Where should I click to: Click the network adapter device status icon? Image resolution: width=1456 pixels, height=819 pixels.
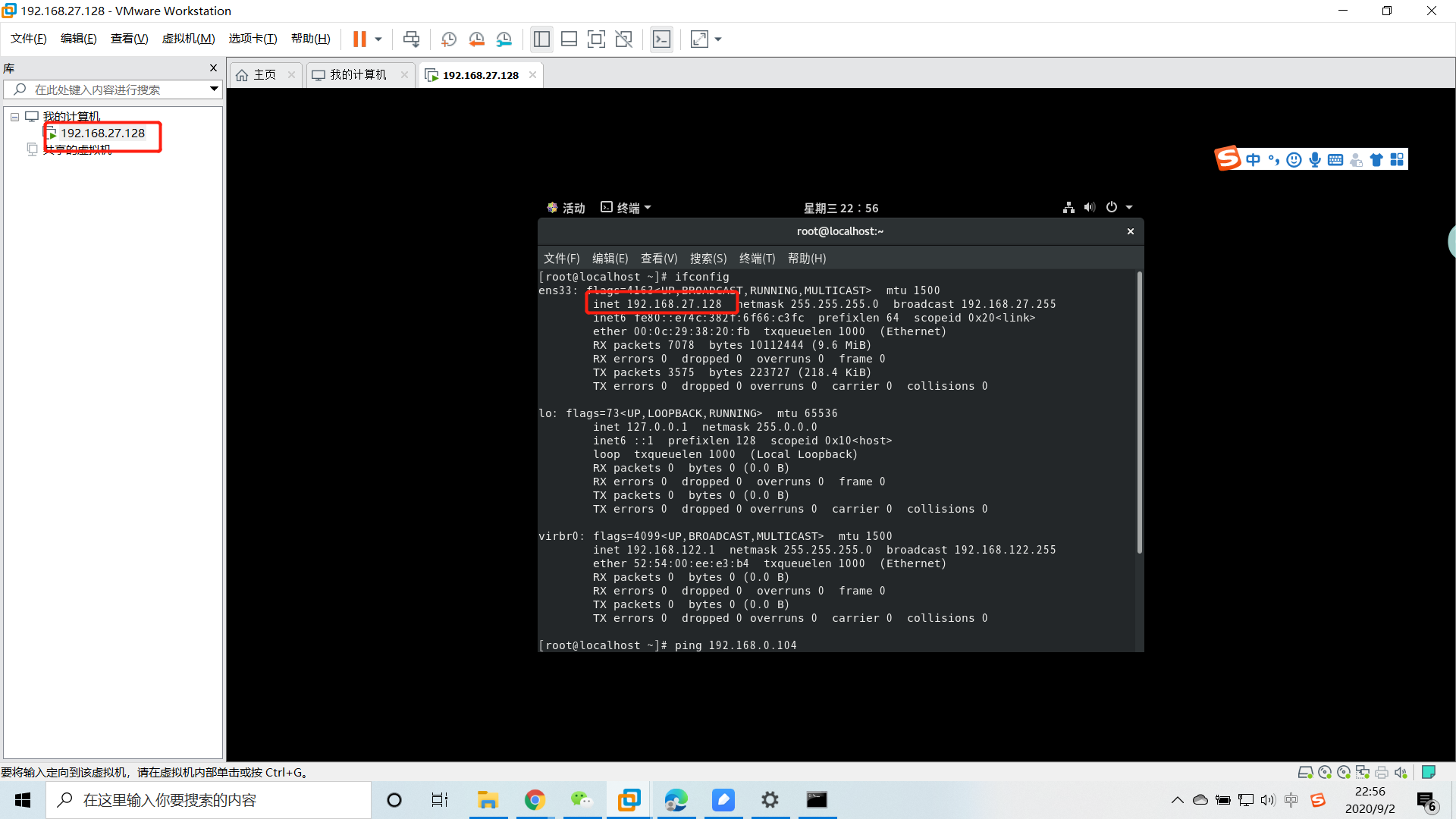click(1363, 772)
